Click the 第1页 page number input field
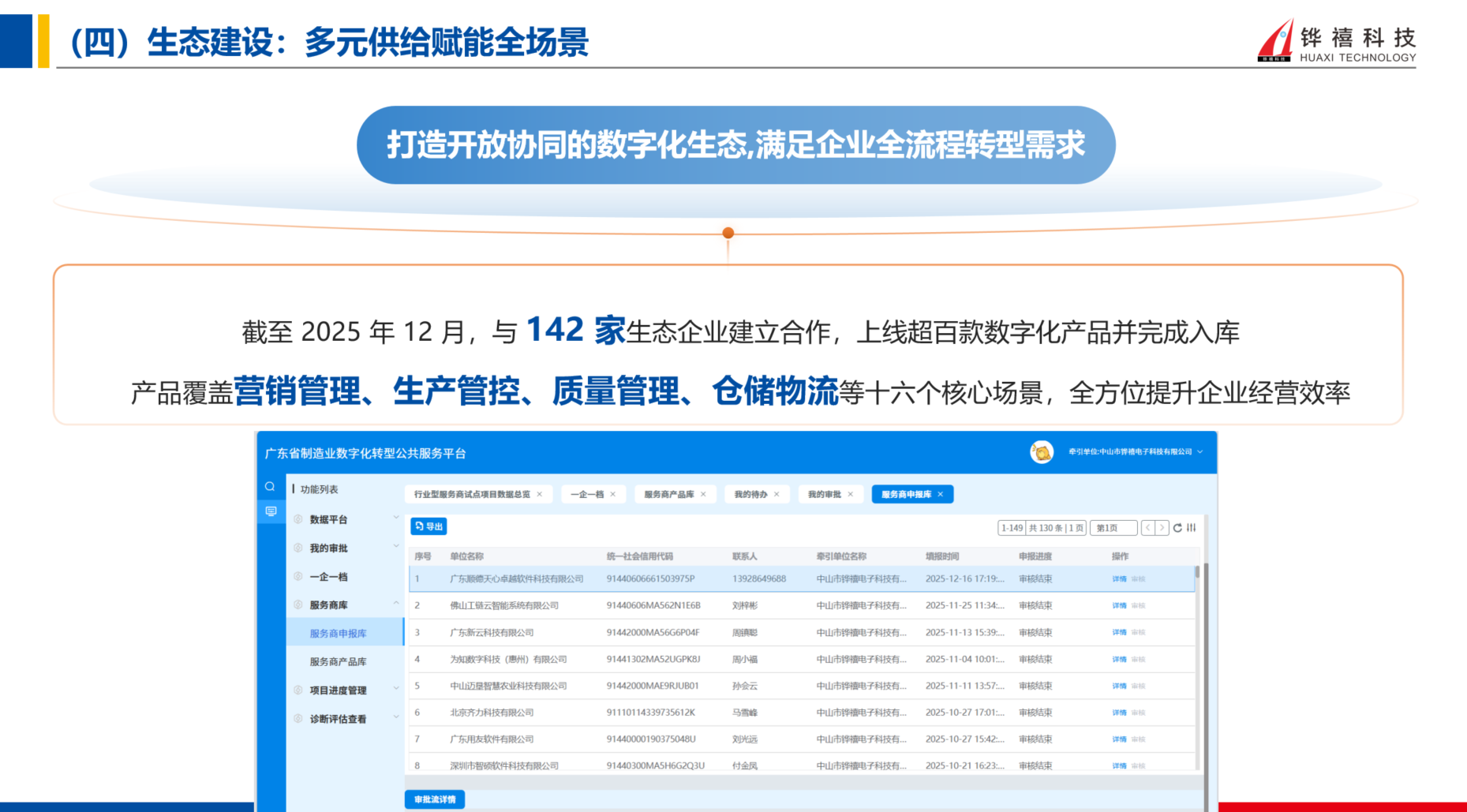 click(x=1113, y=527)
